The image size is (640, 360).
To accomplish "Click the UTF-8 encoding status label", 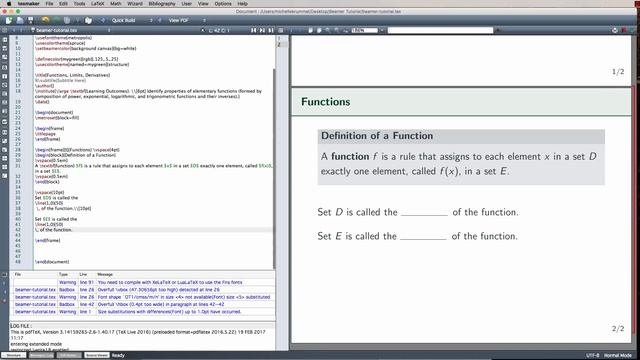I will pos(592,355).
